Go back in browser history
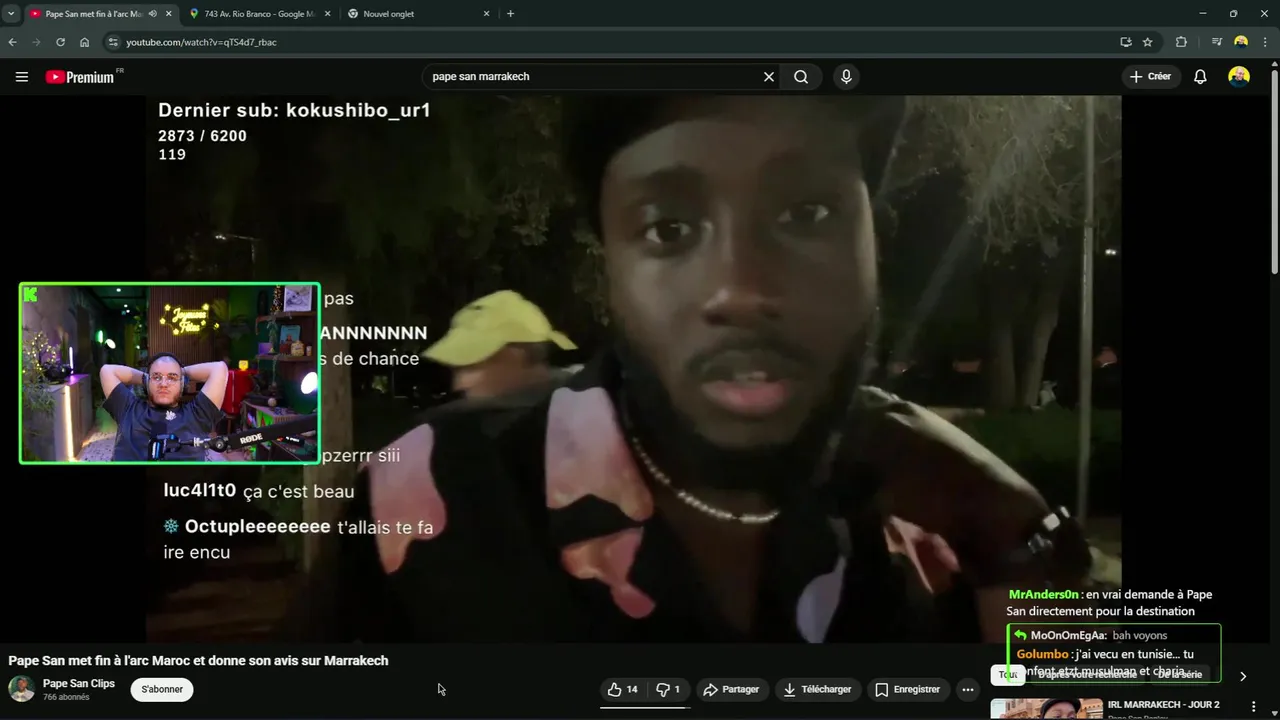Image resolution: width=1280 pixels, height=720 pixels. coord(12,42)
